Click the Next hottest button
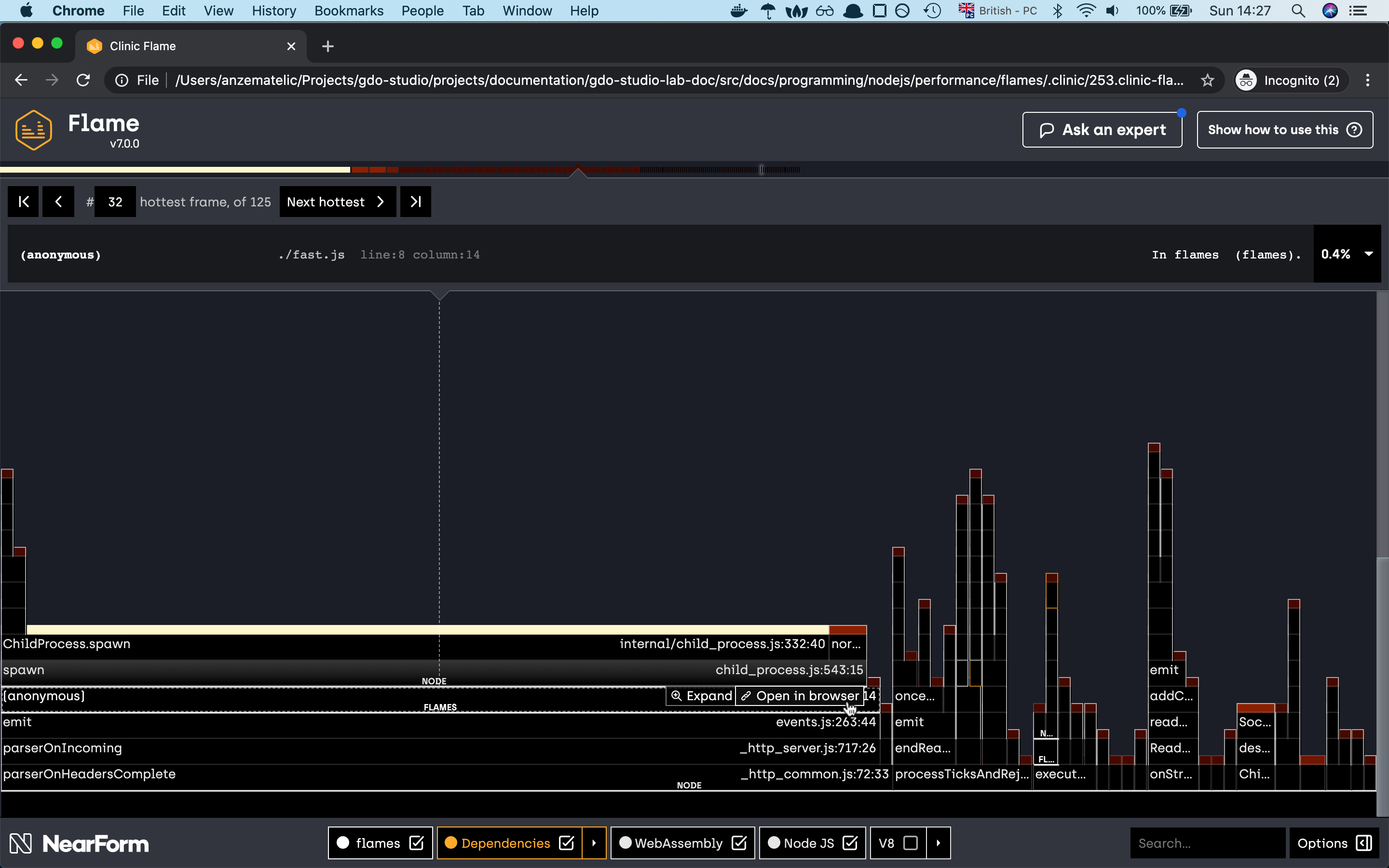Screen dimensions: 1389x868 pos(337,202)
